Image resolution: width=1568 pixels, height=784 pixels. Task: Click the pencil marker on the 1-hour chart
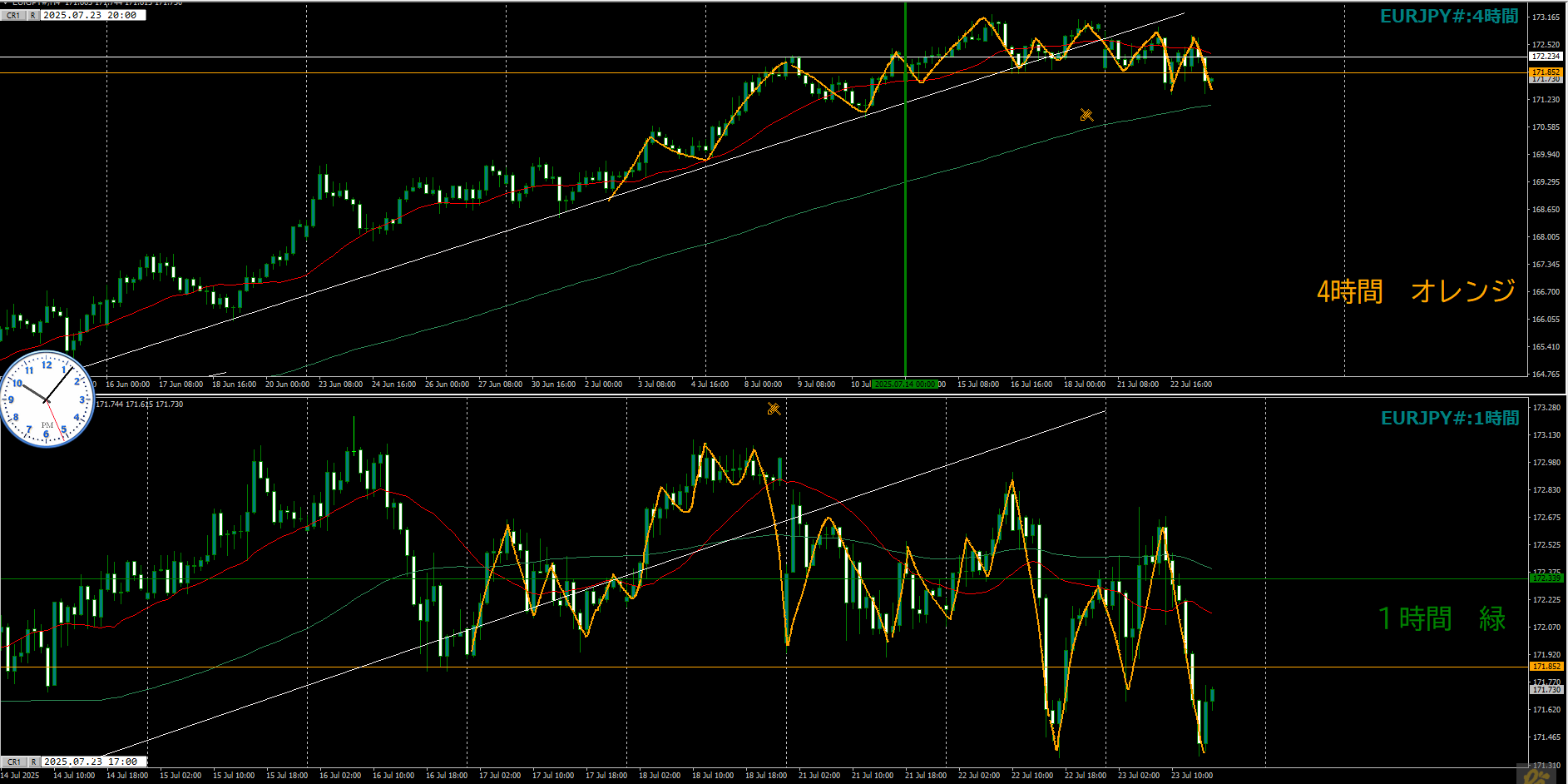tap(774, 409)
